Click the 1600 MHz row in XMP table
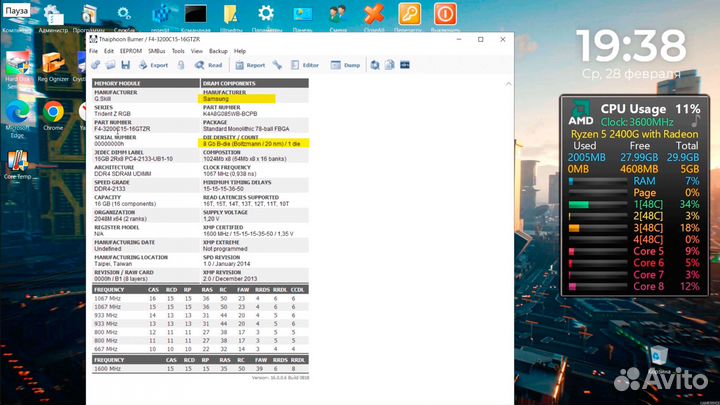Viewport: 720px width, 405px height. [200, 369]
